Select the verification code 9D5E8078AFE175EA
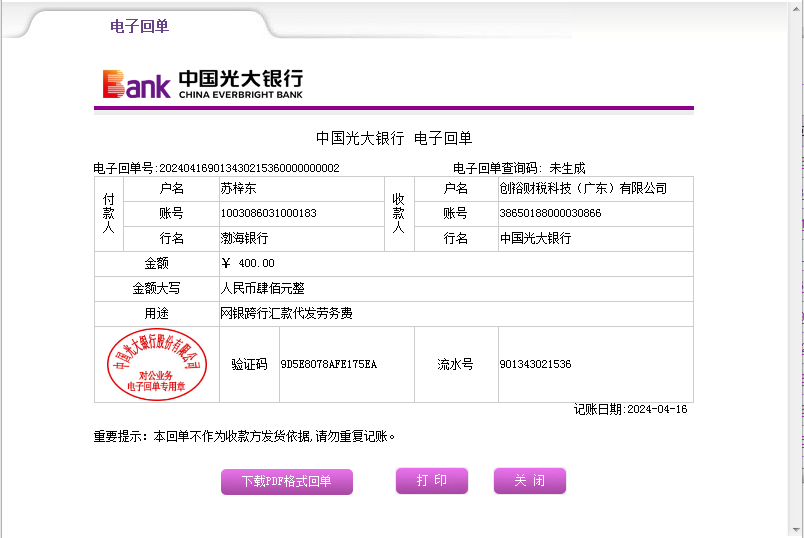The width and height of the screenshot is (804, 538). 328,365
